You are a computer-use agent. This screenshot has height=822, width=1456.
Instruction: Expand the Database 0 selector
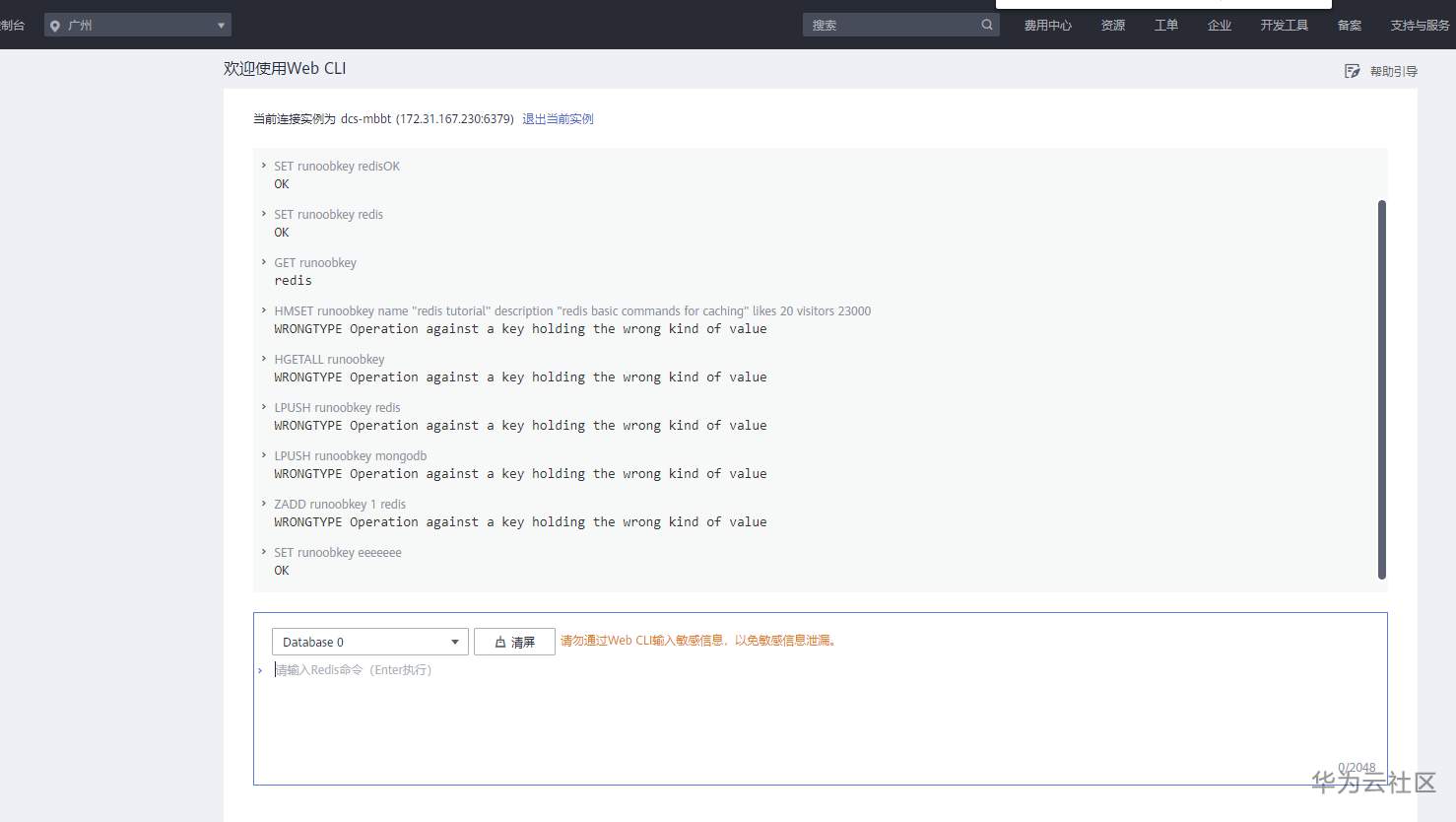pos(369,642)
